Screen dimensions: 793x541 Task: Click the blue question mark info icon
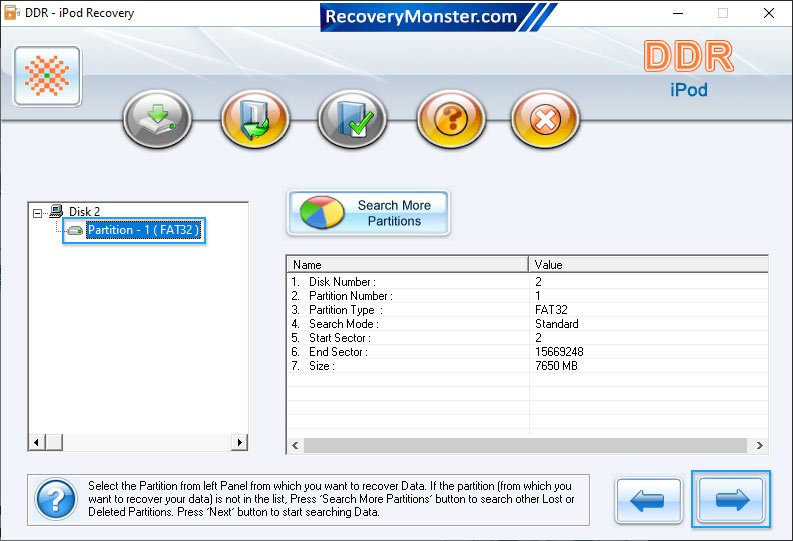[x=56, y=500]
